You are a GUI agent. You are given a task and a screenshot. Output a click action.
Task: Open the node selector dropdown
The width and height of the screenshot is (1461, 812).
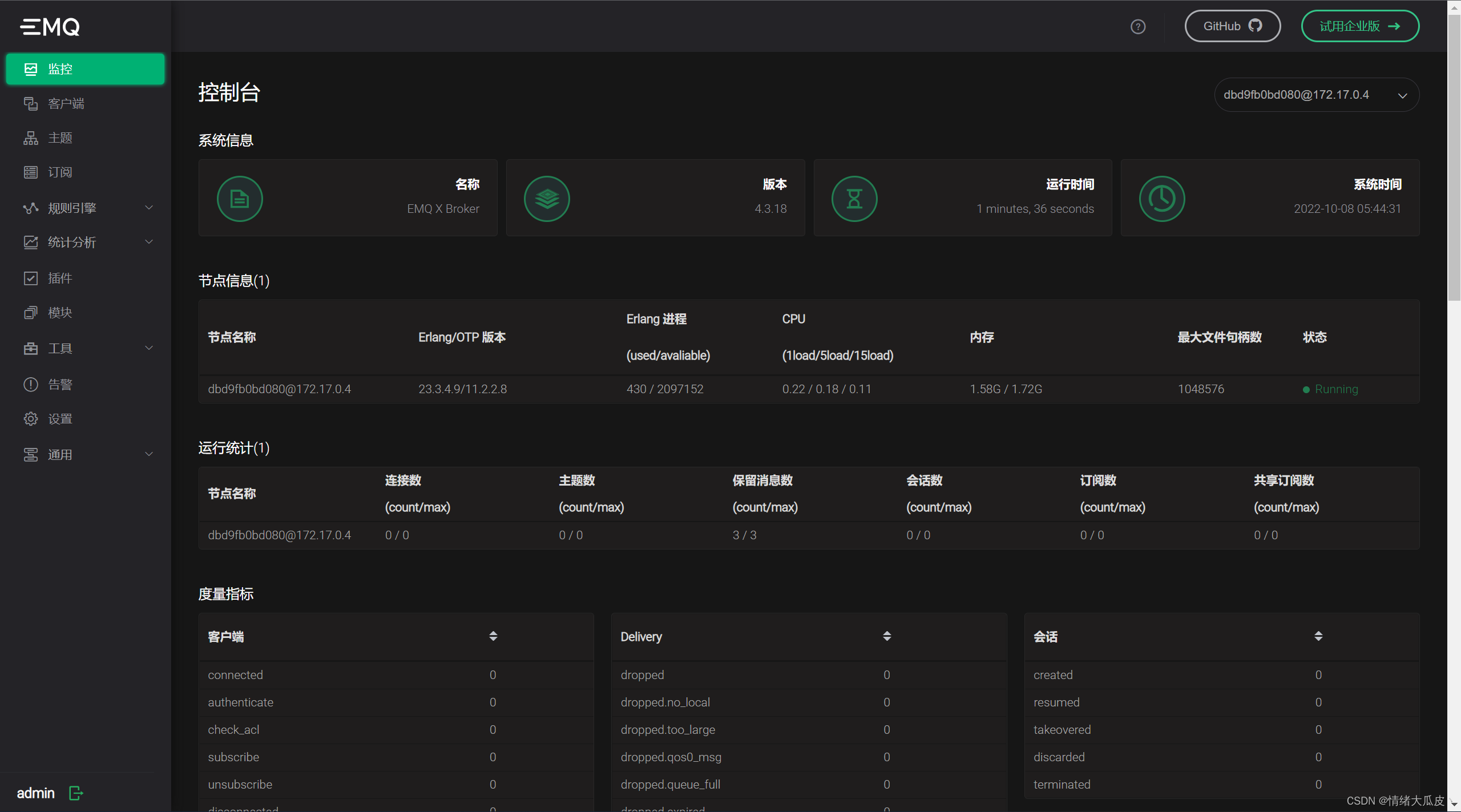[1317, 95]
